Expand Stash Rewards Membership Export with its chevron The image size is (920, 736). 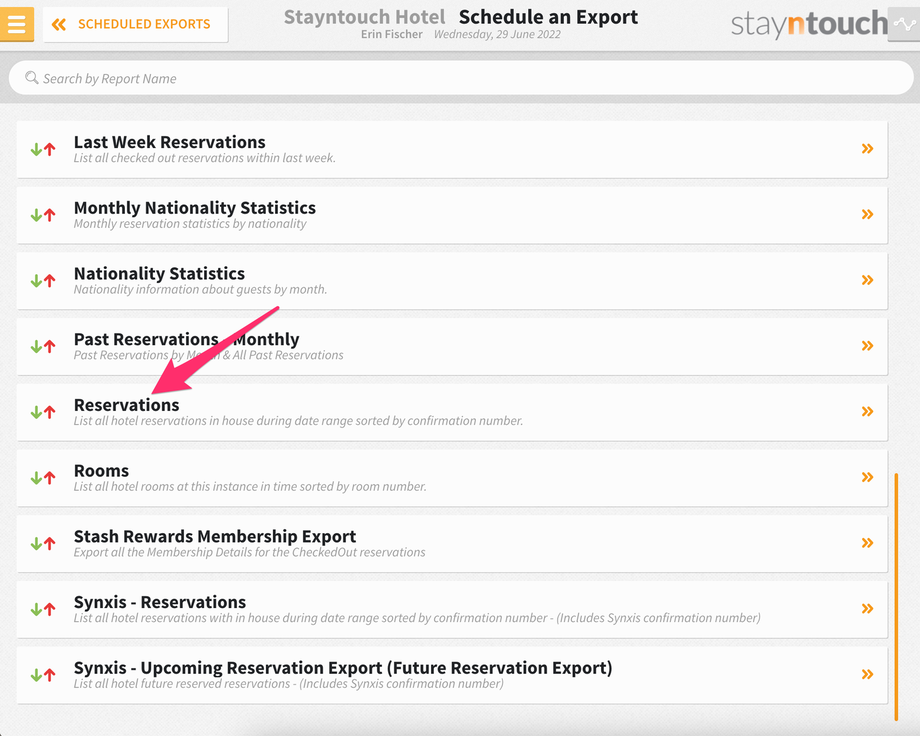(867, 543)
